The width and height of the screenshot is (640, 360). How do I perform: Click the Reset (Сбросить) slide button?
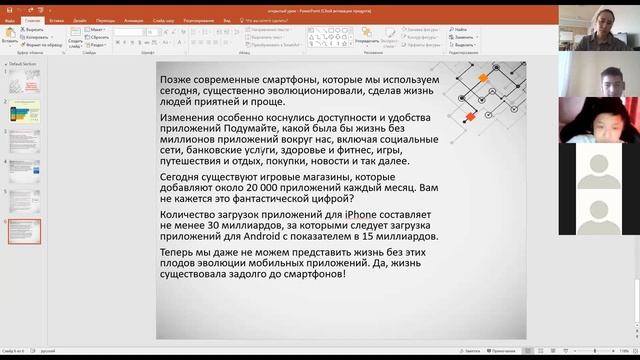pyautogui.click(x=97, y=37)
